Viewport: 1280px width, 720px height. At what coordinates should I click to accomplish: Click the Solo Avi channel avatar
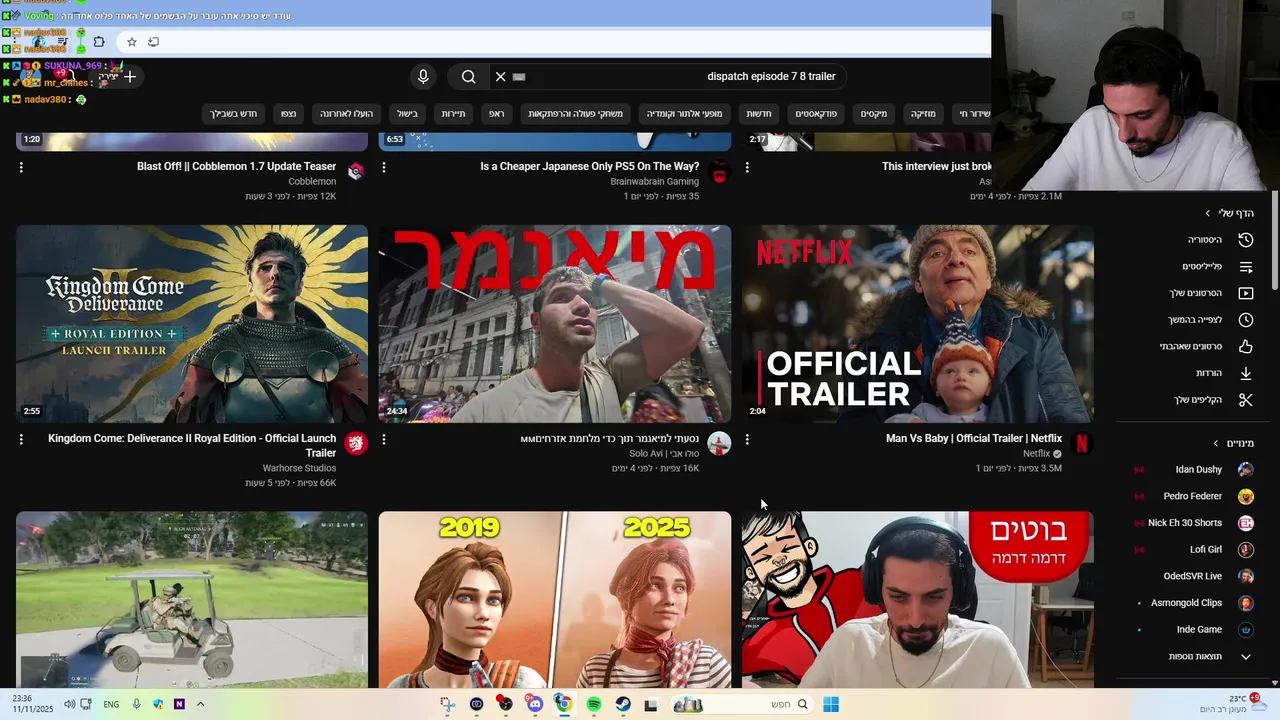pyautogui.click(x=719, y=443)
